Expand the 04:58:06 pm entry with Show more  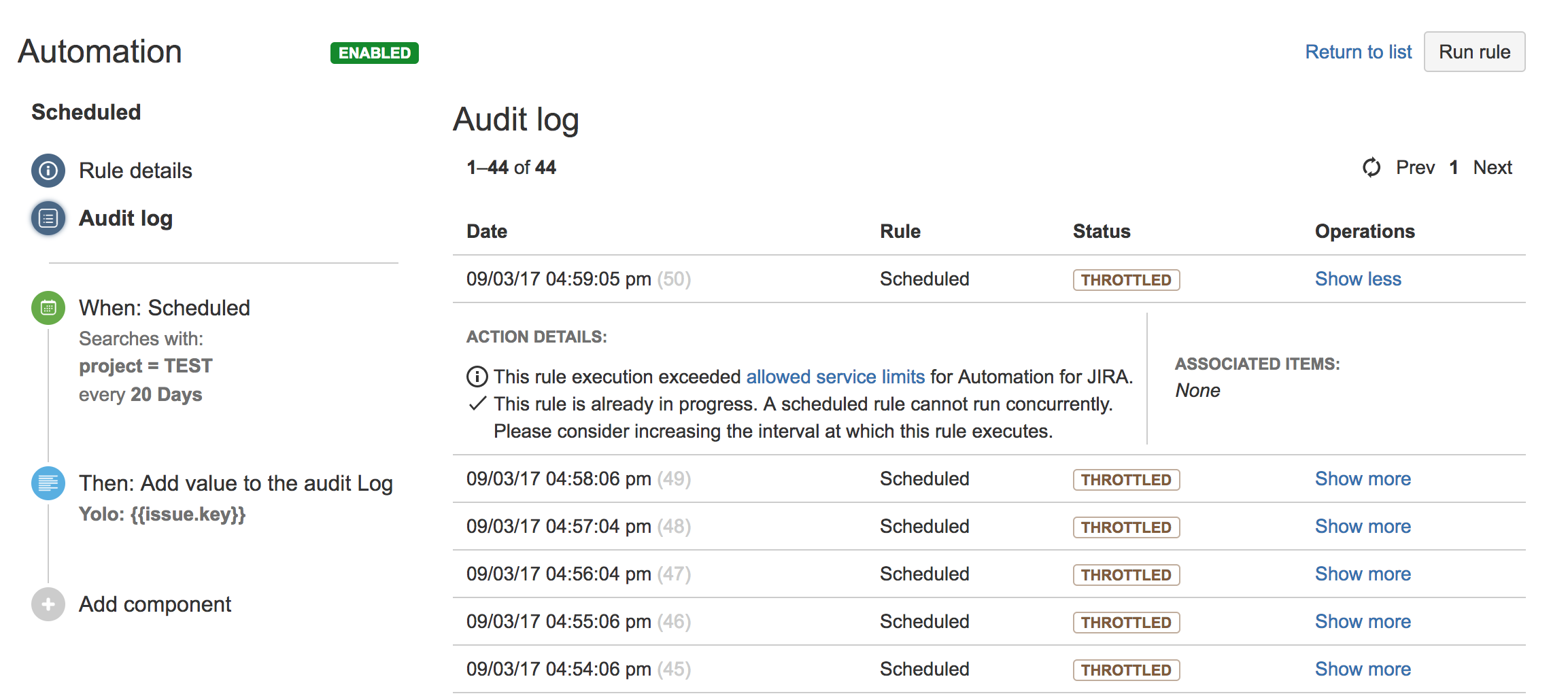tap(1362, 478)
